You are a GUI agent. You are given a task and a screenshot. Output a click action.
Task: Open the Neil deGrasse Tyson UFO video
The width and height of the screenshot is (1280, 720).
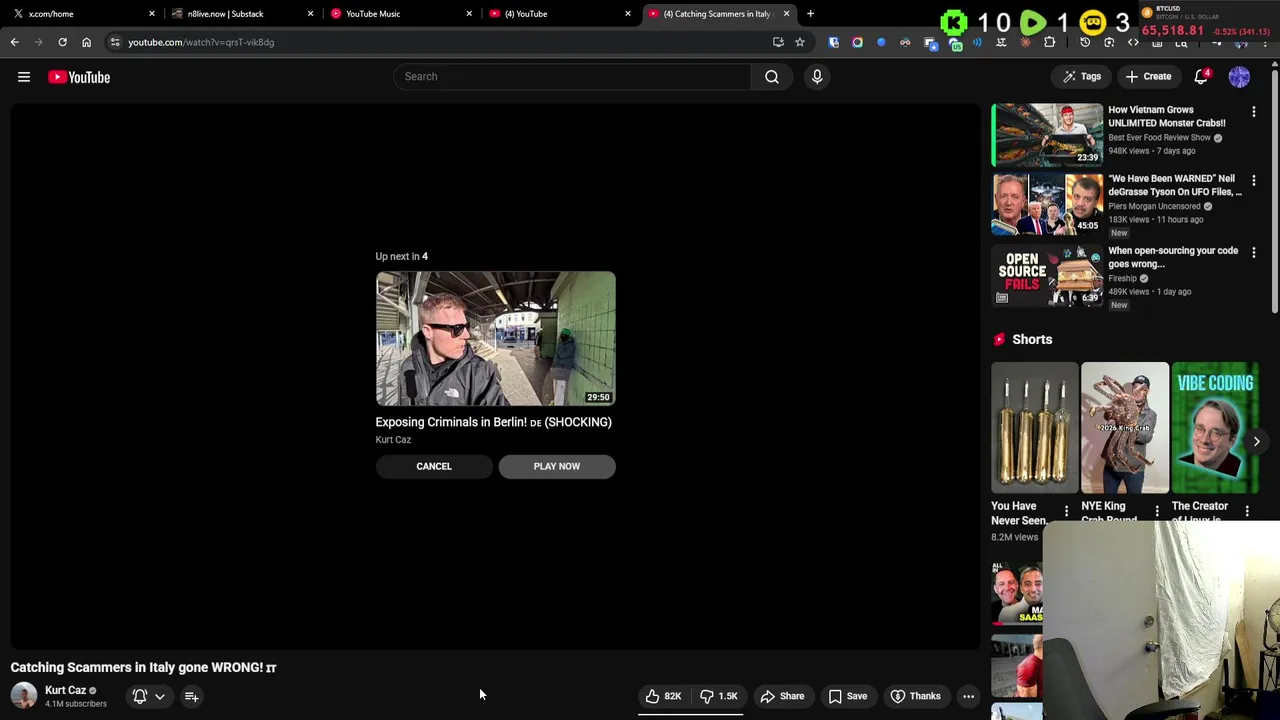tap(1047, 203)
